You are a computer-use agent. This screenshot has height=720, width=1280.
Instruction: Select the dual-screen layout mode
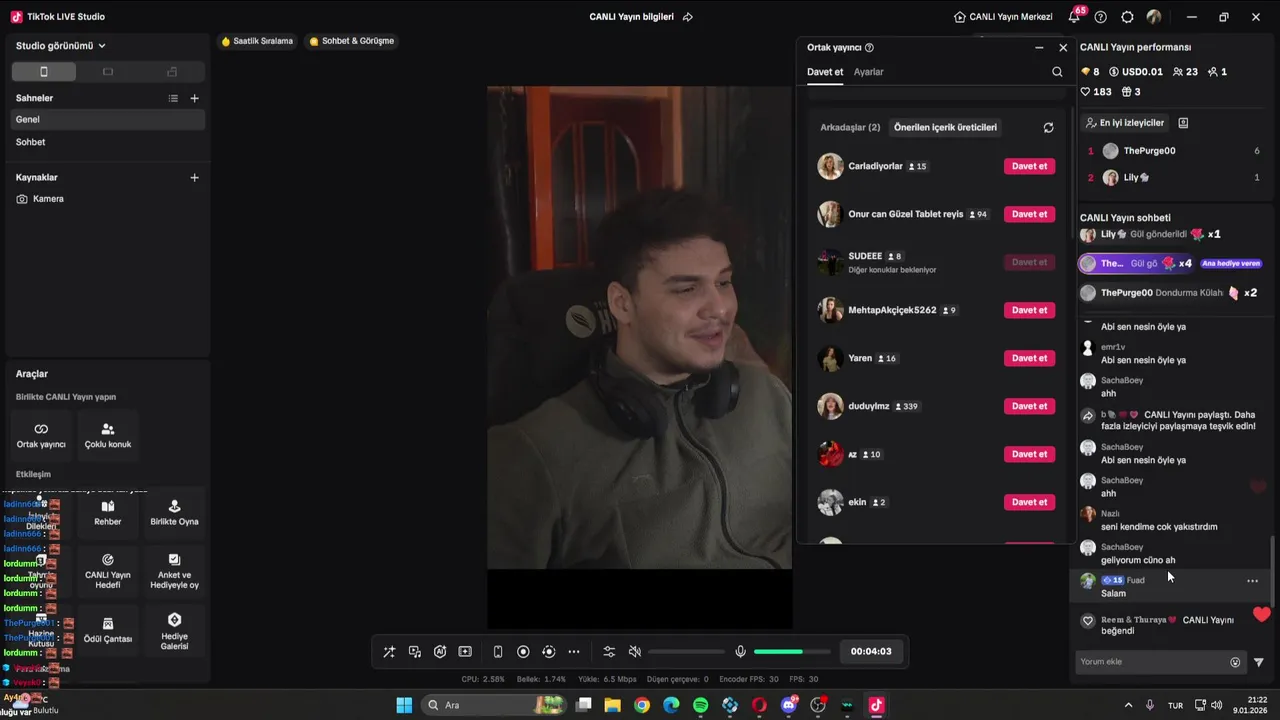click(172, 72)
